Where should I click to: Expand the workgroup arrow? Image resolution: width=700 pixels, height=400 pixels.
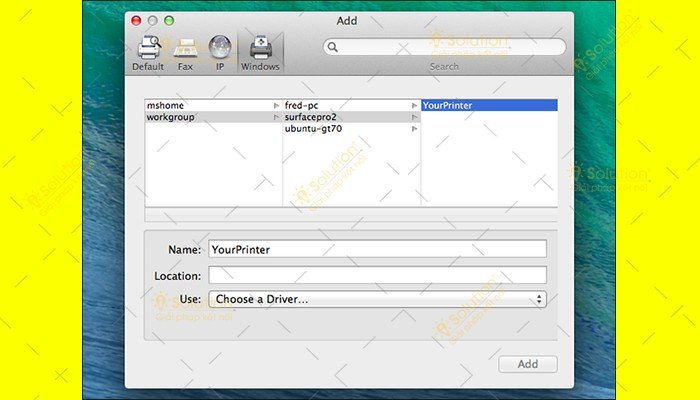click(x=276, y=117)
